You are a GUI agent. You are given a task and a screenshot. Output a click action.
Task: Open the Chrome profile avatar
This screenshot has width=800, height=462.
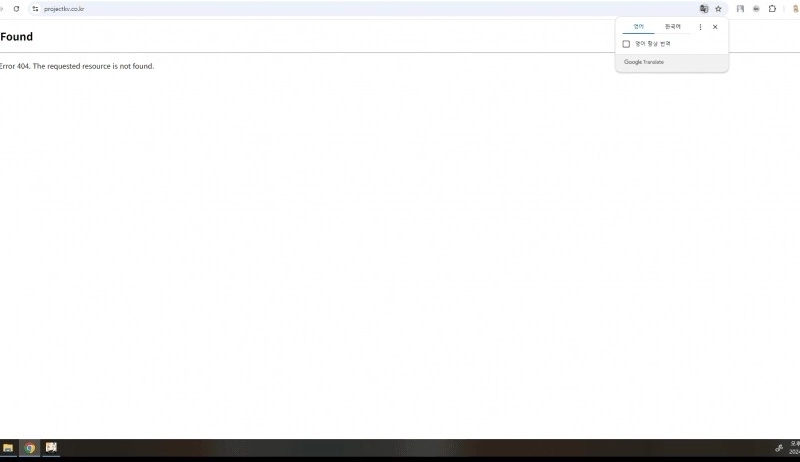796,8
